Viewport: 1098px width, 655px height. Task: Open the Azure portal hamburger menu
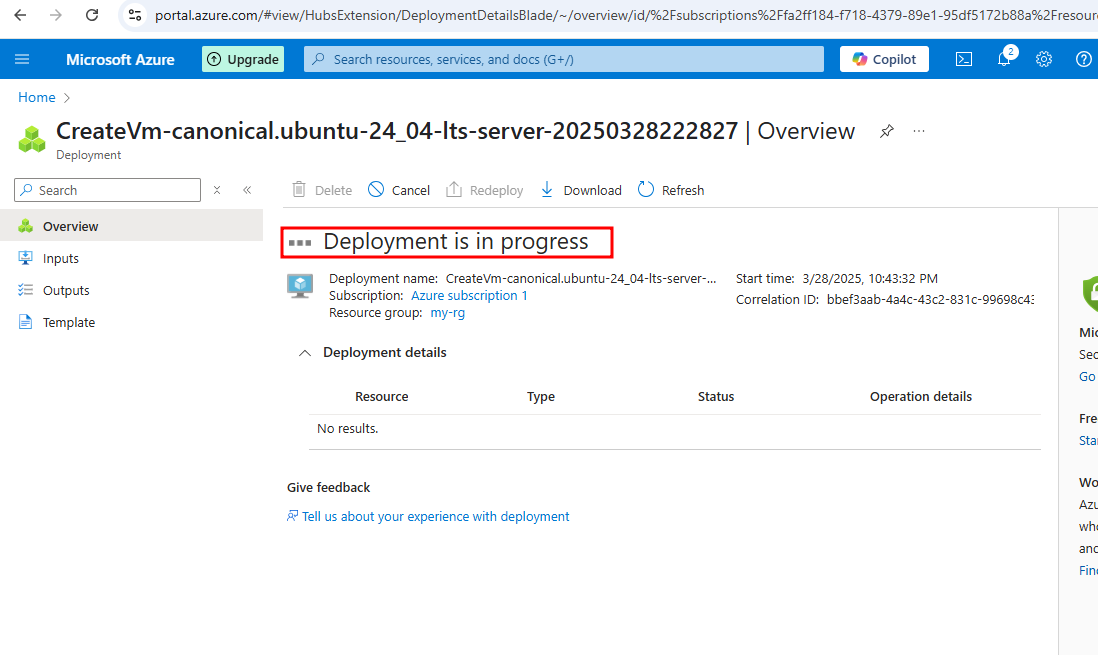click(22, 60)
